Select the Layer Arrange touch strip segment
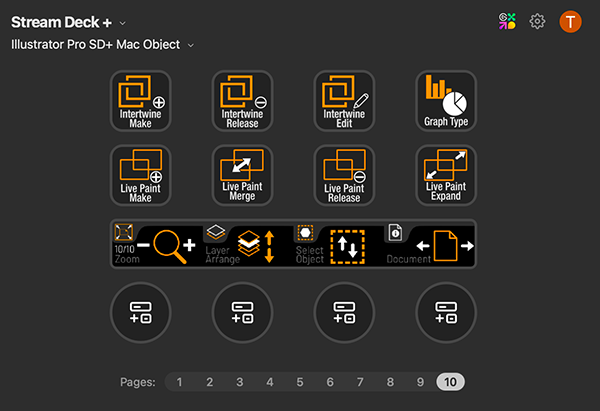 [247, 244]
